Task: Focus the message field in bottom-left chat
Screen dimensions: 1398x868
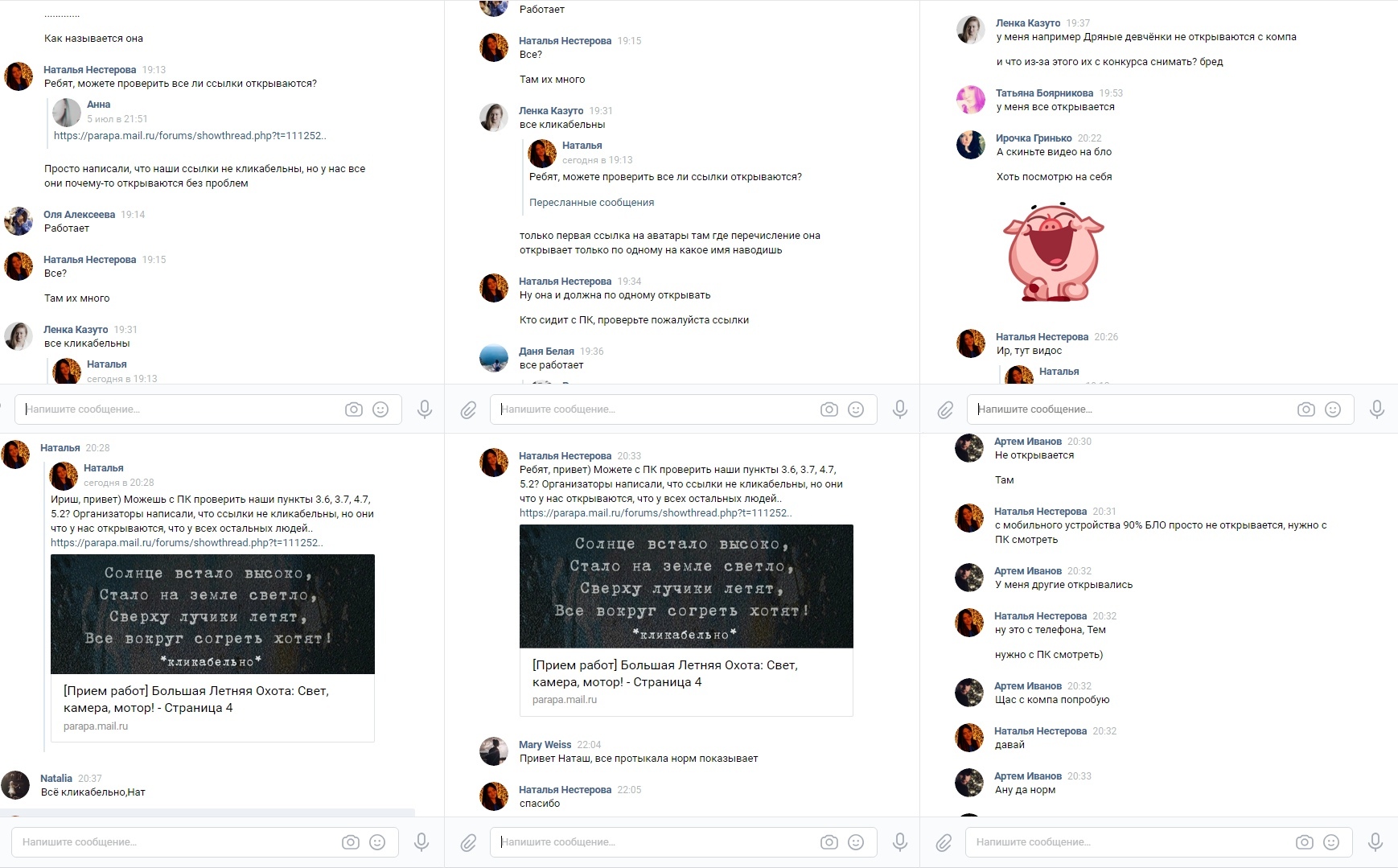Action: click(x=177, y=842)
